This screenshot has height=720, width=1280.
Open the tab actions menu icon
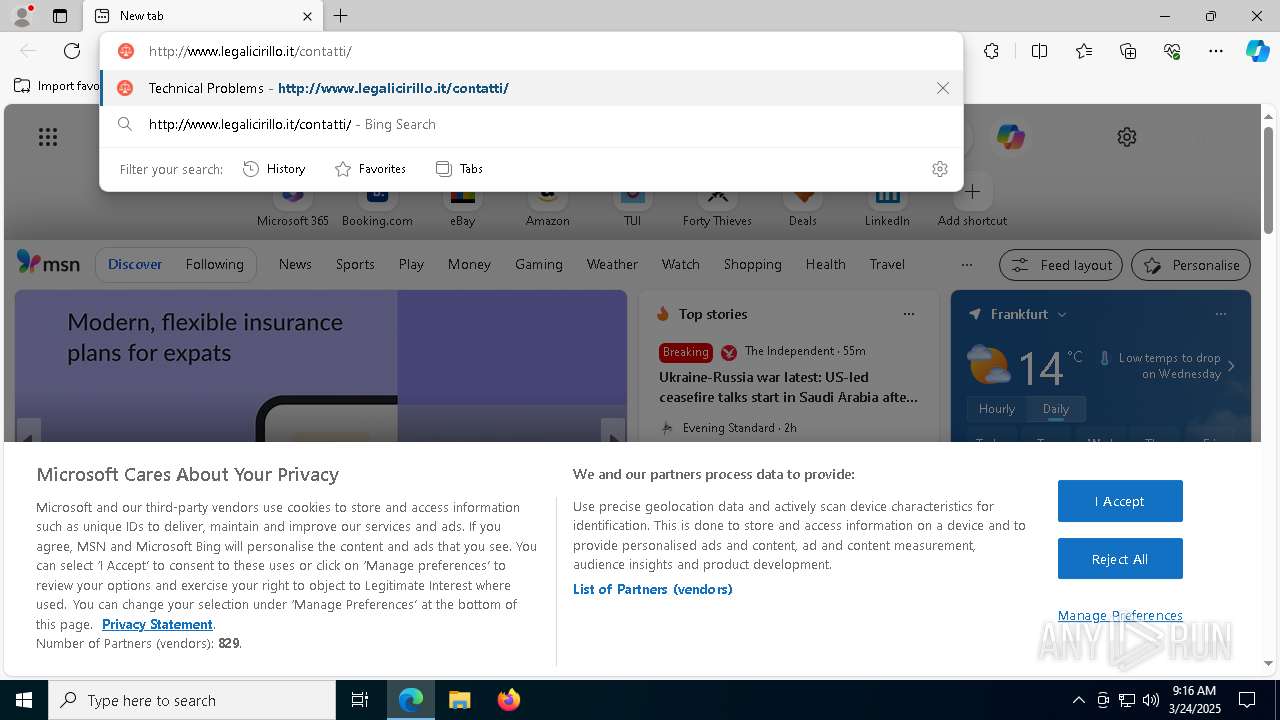pyautogui.click(x=60, y=16)
